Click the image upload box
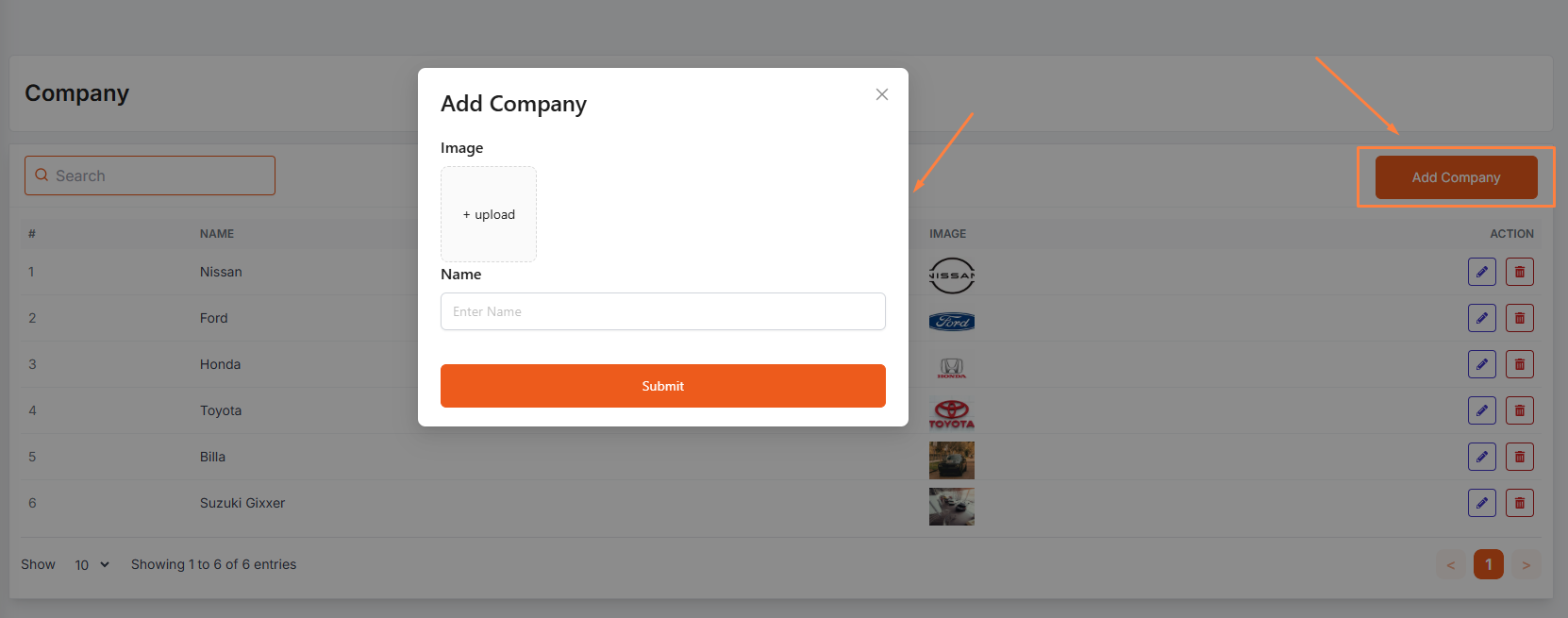This screenshot has width=1568, height=618. pyautogui.click(x=489, y=214)
